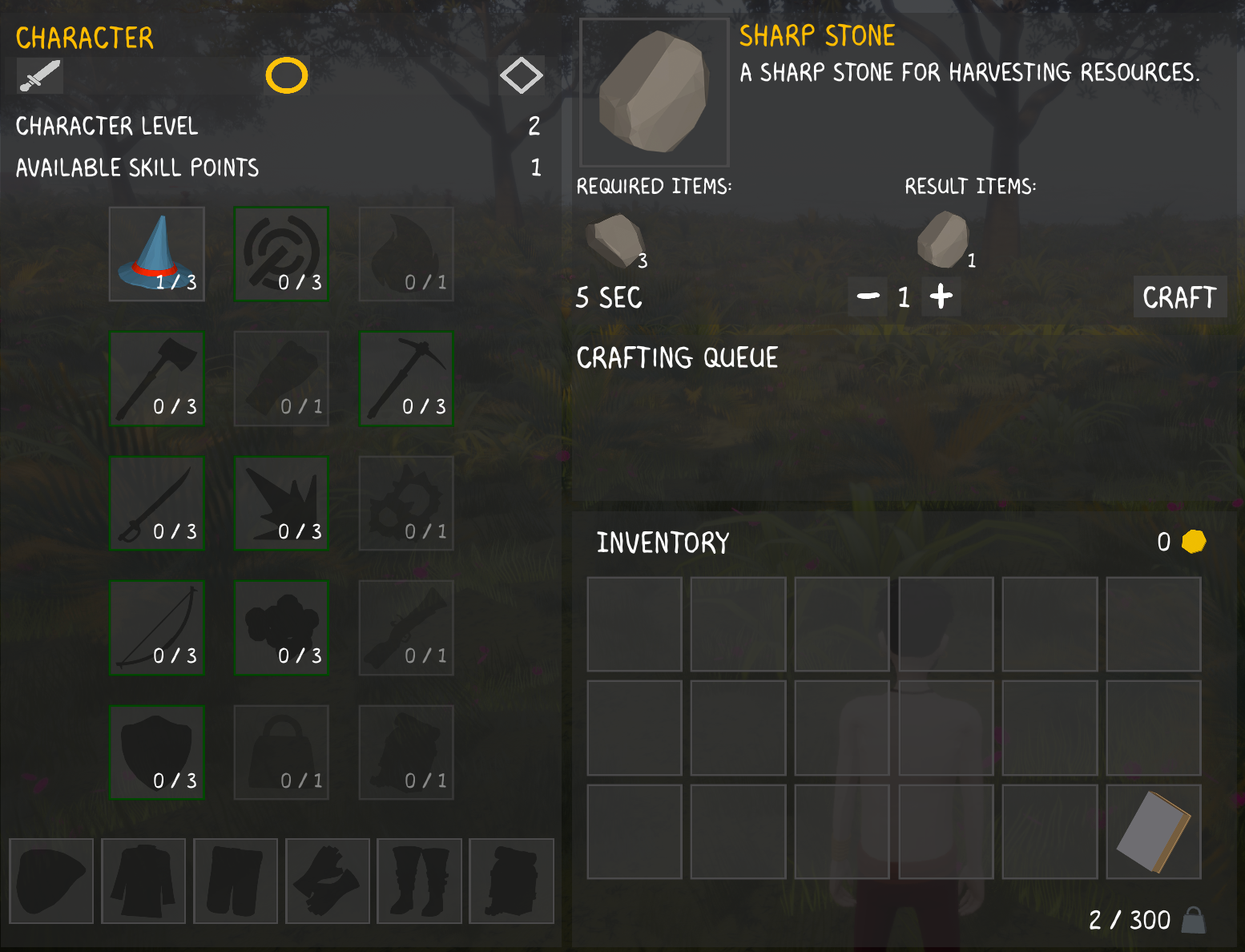Image resolution: width=1245 pixels, height=952 pixels.
Task: Switch to the yellow ring tab
Action: (x=287, y=76)
